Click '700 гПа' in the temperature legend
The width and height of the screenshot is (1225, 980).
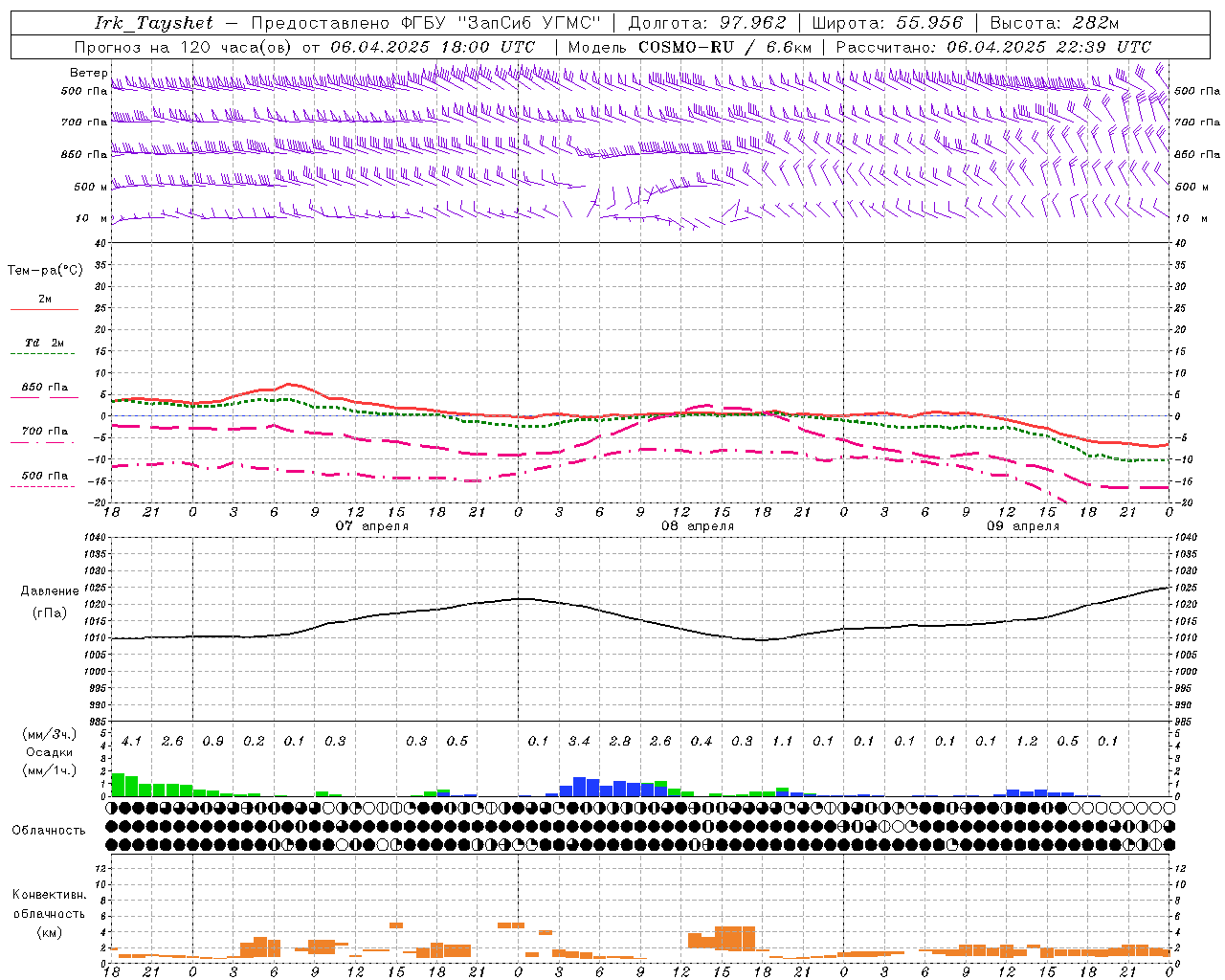point(45,432)
